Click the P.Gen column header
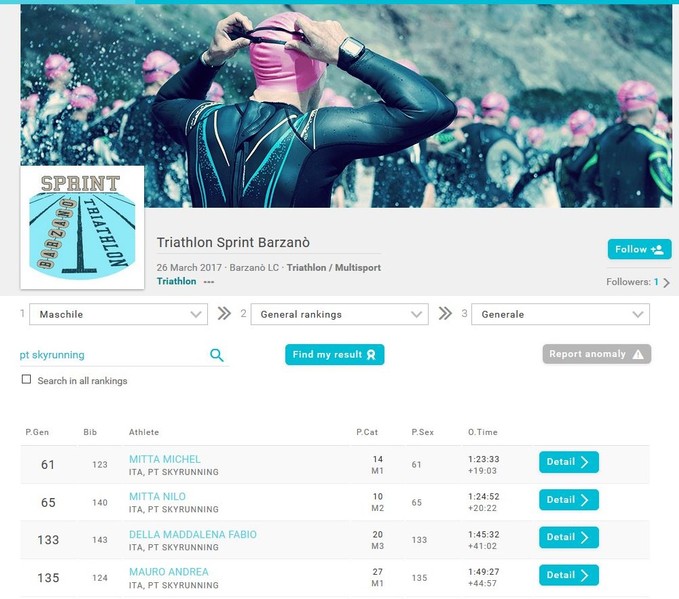This screenshot has height=599, width=679. [37, 432]
